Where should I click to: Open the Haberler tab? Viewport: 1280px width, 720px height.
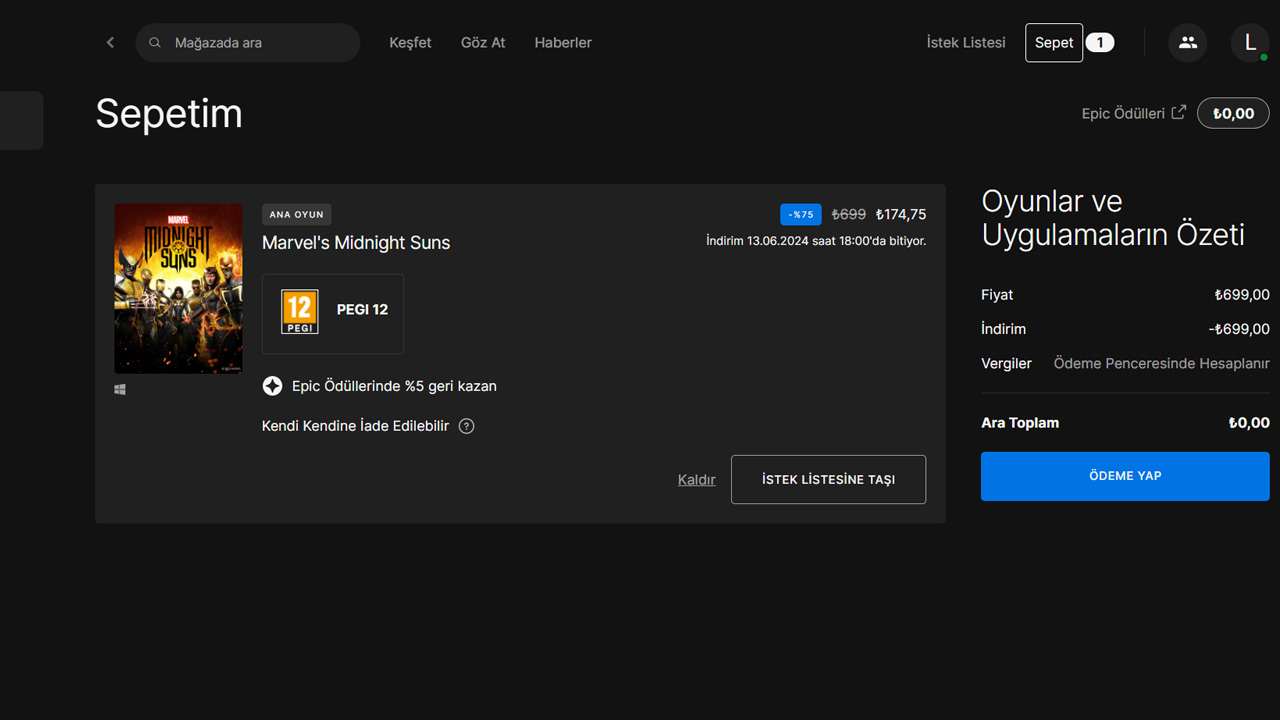coord(563,43)
